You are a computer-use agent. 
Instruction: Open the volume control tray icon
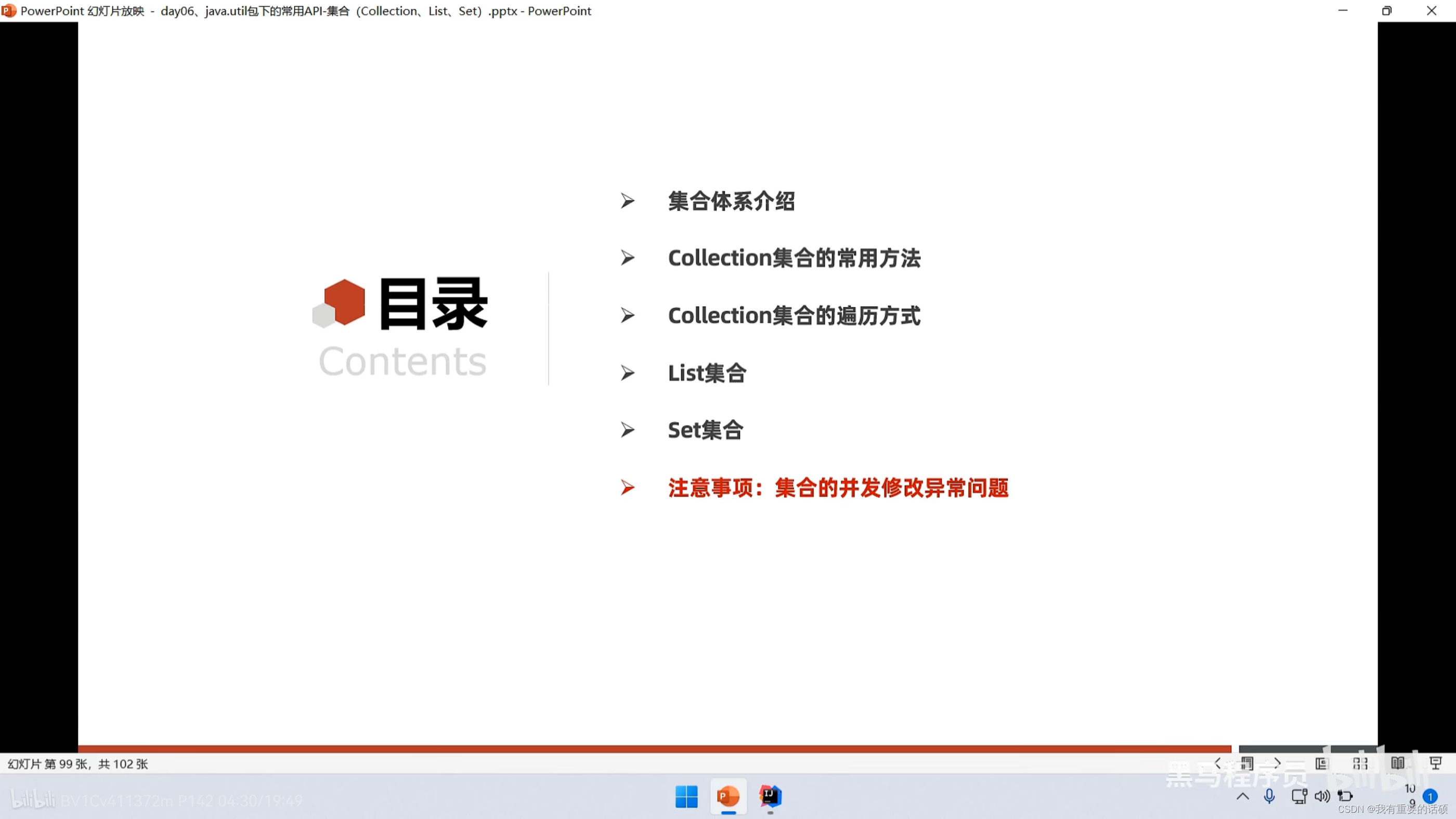1322,797
